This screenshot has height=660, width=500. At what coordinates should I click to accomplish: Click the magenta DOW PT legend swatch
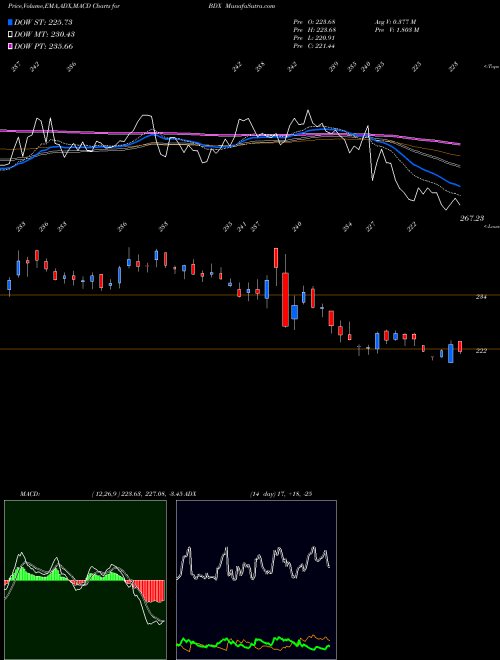coord(10,46)
